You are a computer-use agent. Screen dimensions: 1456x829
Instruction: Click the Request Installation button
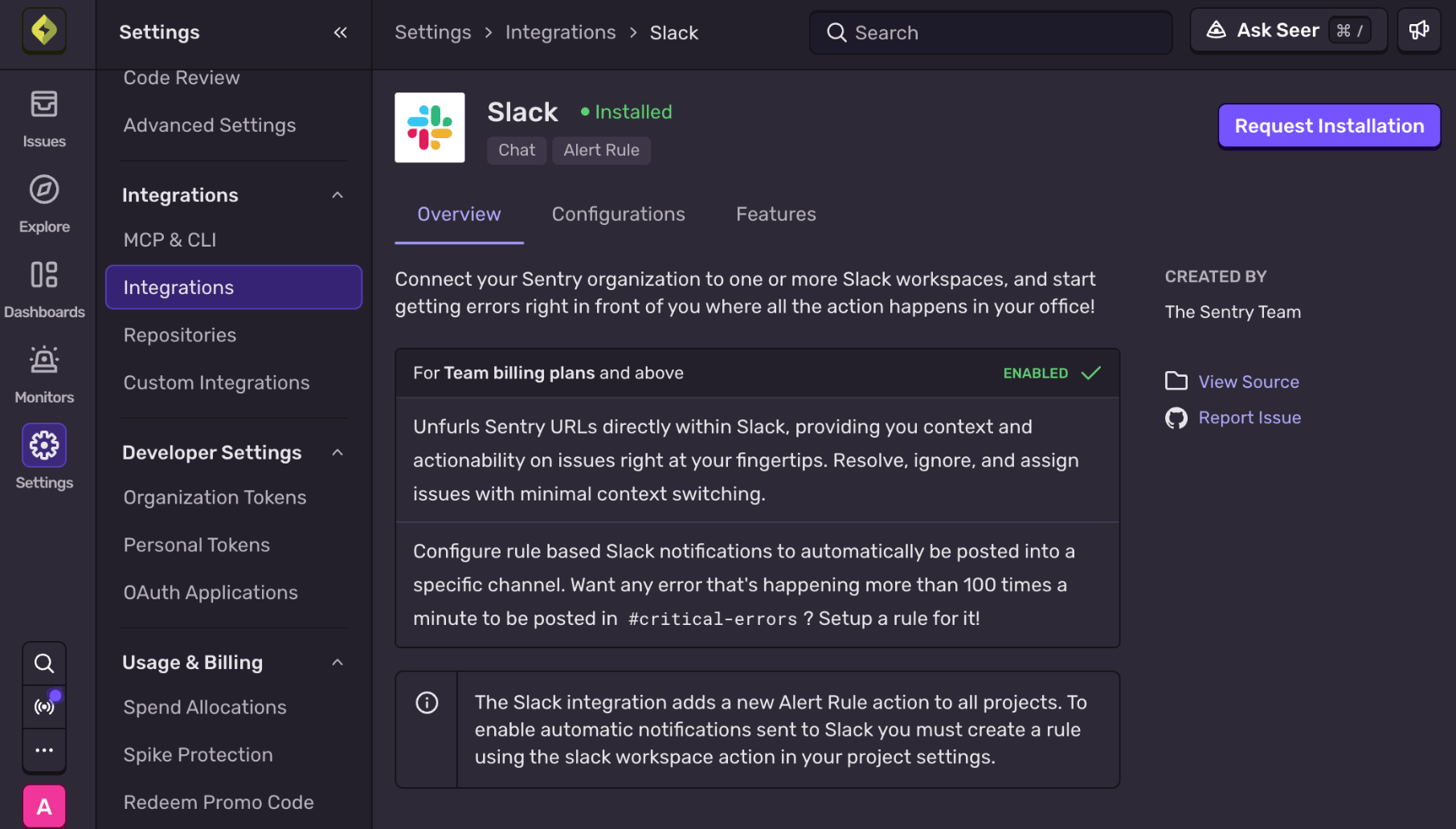[1329, 126]
